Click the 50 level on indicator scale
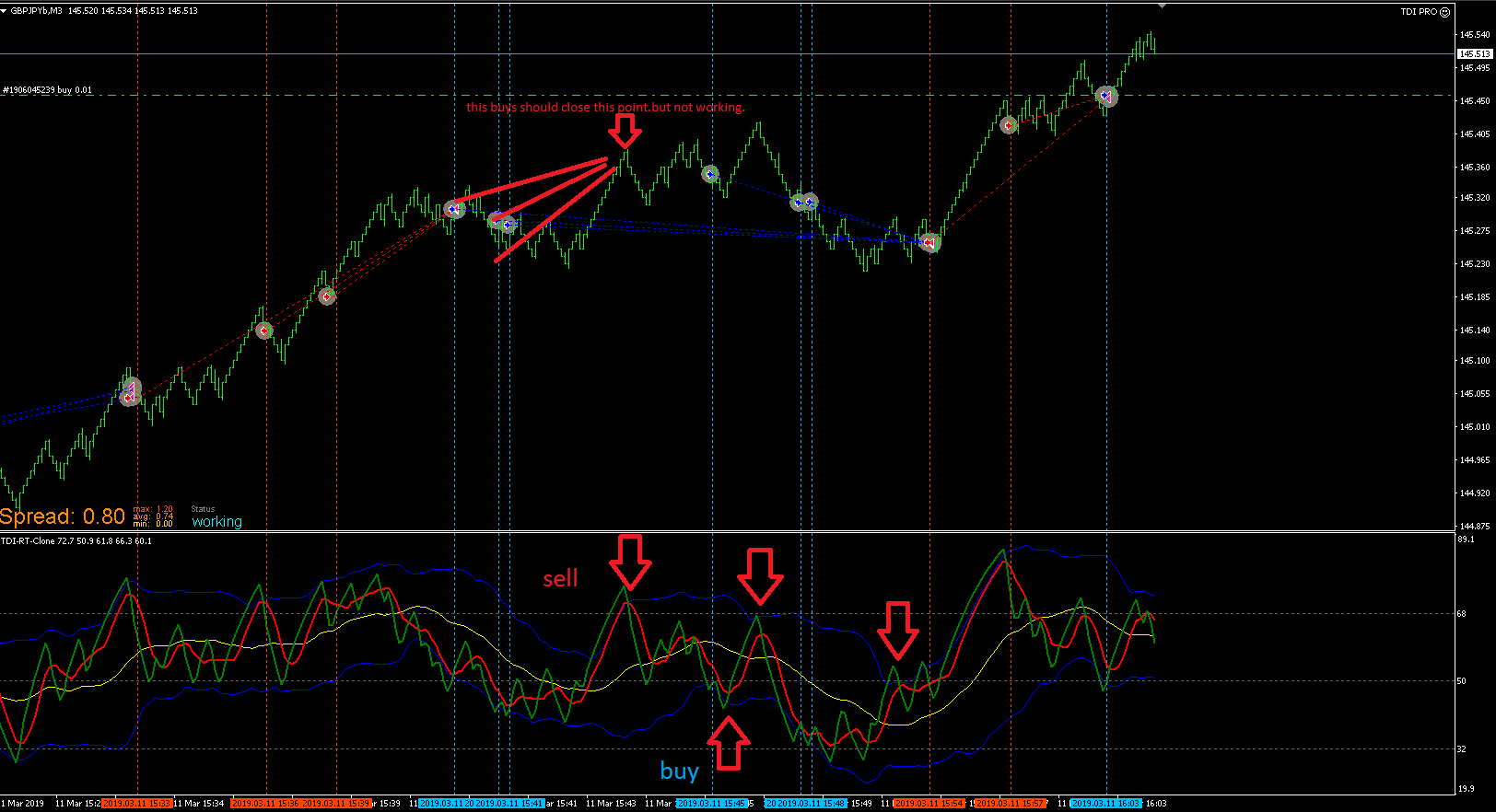Viewport: 1496px width, 812px height. (x=1462, y=681)
